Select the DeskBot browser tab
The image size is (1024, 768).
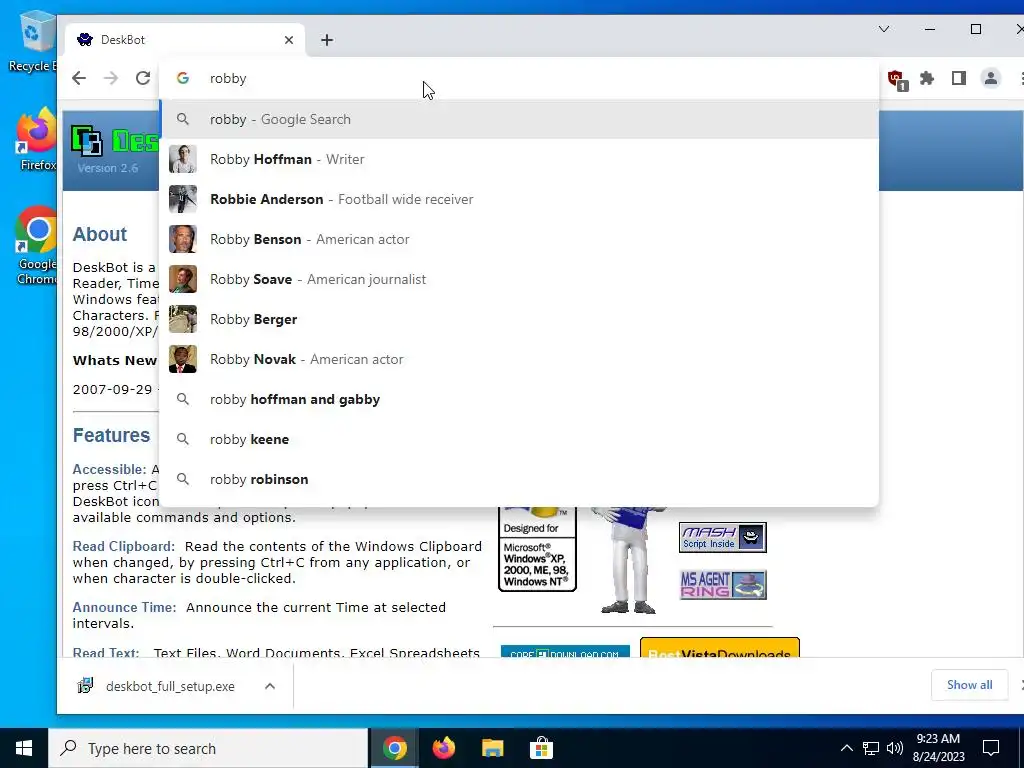185,40
